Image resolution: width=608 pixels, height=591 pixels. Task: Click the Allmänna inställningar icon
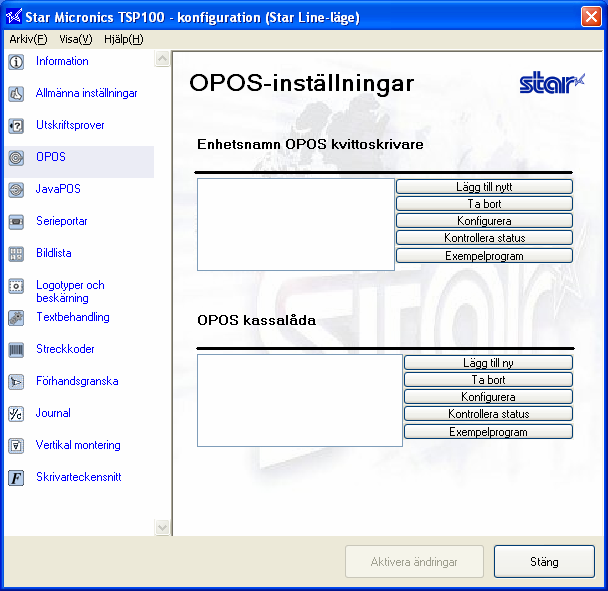pos(16,94)
